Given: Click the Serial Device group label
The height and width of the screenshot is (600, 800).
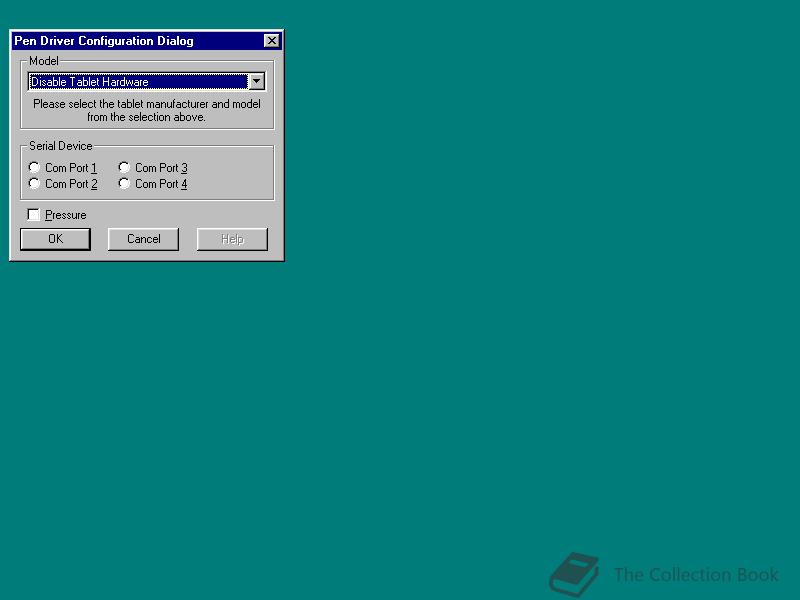Looking at the screenshot, I should (x=61, y=146).
